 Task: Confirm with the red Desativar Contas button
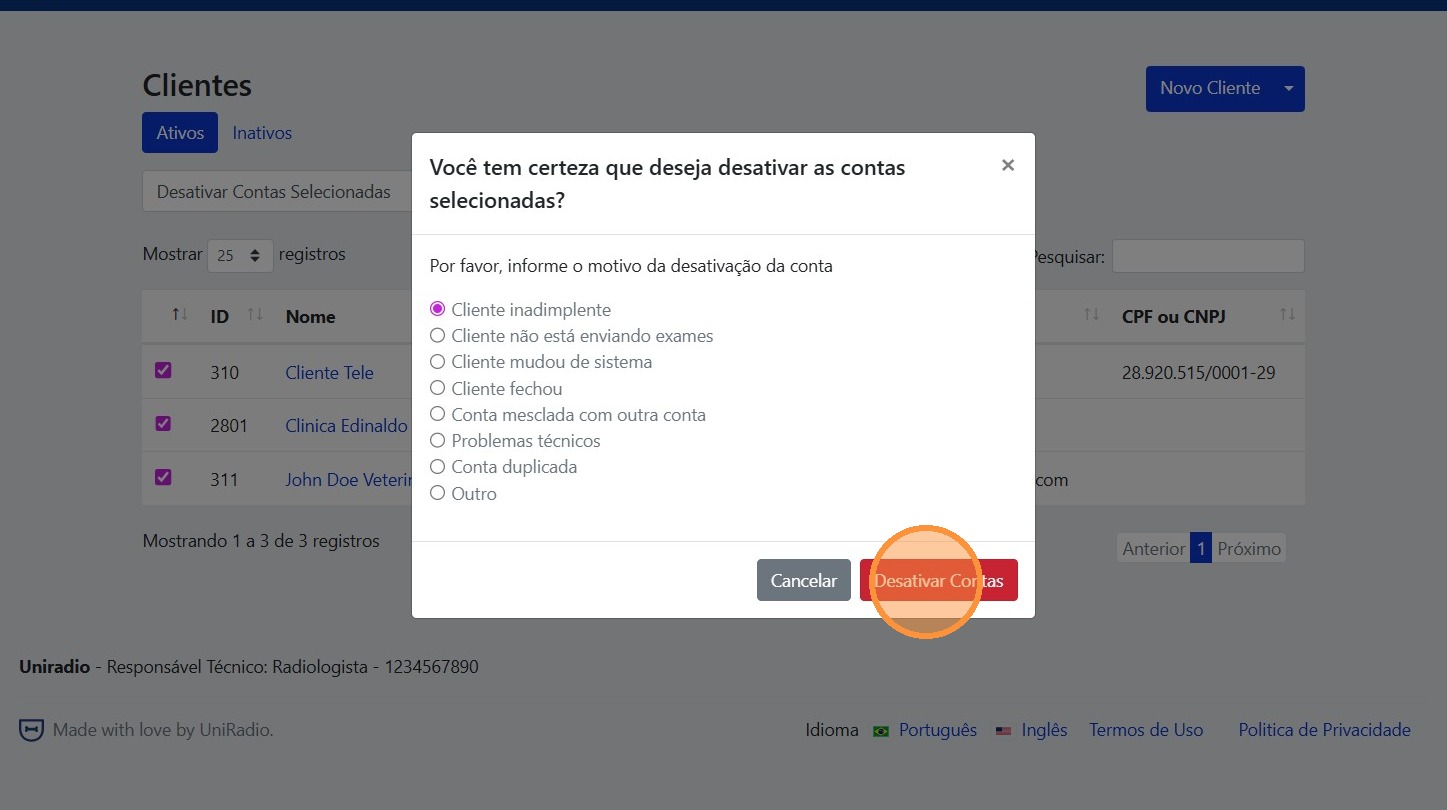tap(938, 580)
